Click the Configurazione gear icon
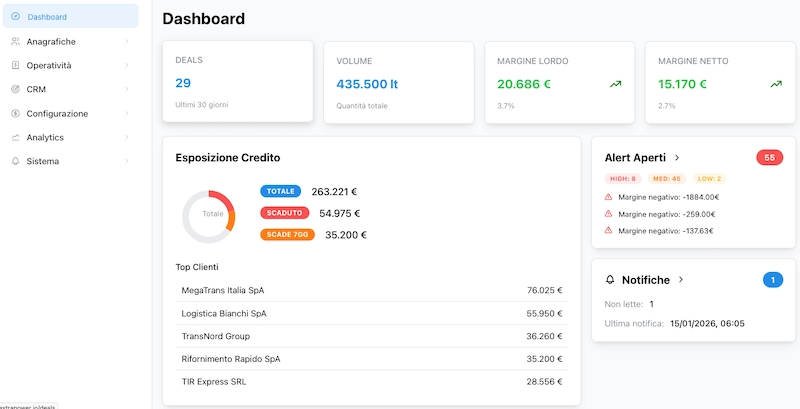Screen dimensions: 800x409 tap(15, 113)
